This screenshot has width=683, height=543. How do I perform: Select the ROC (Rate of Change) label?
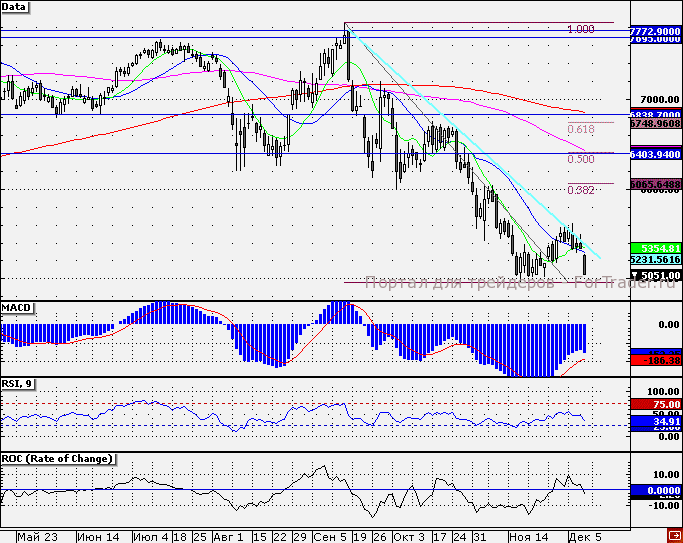(57, 459)
